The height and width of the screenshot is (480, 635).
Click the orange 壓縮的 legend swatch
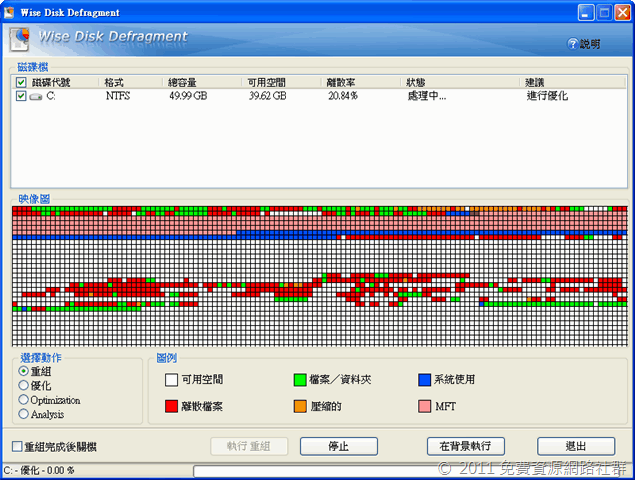[300, 406]
